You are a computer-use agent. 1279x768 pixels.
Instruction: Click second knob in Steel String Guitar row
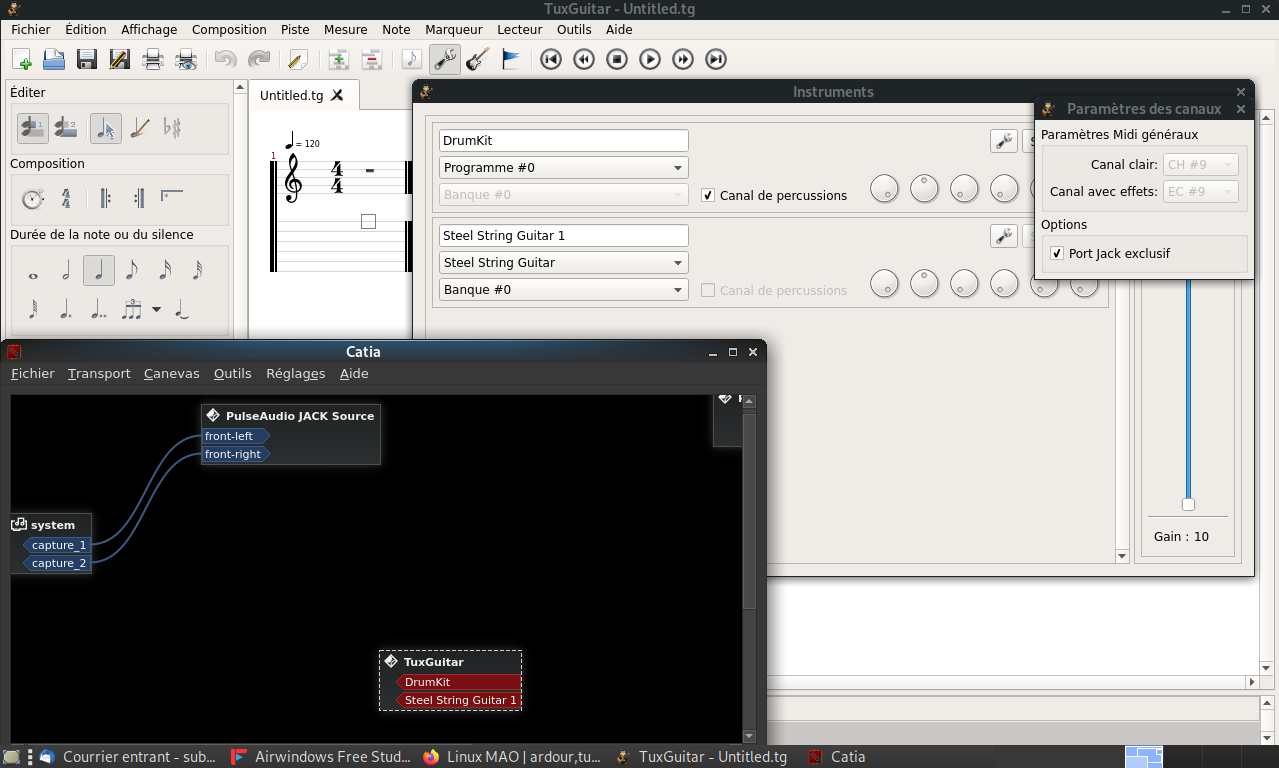(925, 283)
